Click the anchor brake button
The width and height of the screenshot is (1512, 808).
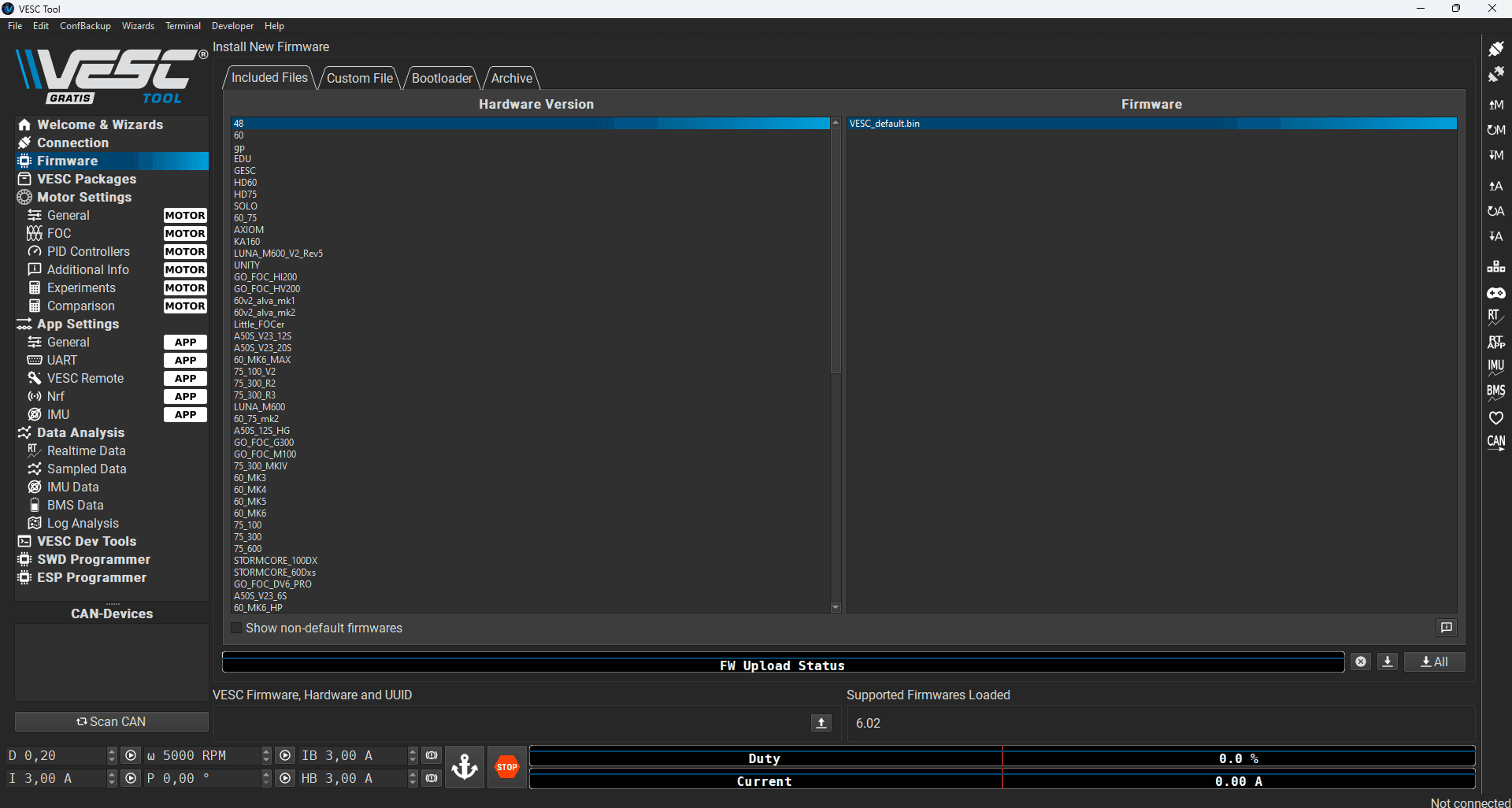(x=465, y=766)
